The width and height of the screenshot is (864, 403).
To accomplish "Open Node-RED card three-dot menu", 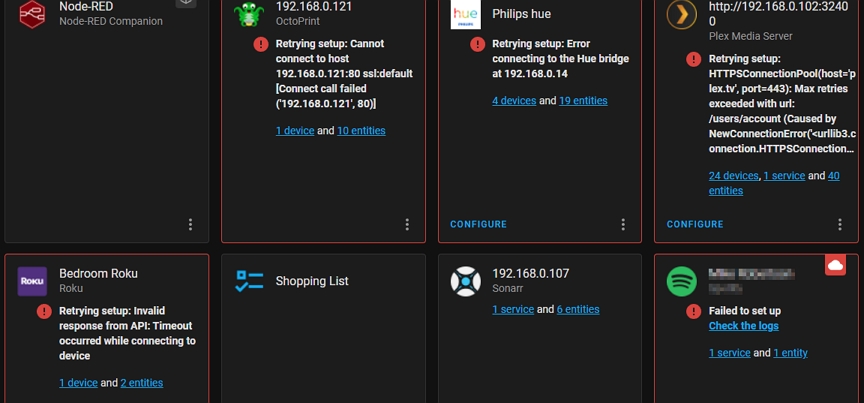I will pos(190,224).
